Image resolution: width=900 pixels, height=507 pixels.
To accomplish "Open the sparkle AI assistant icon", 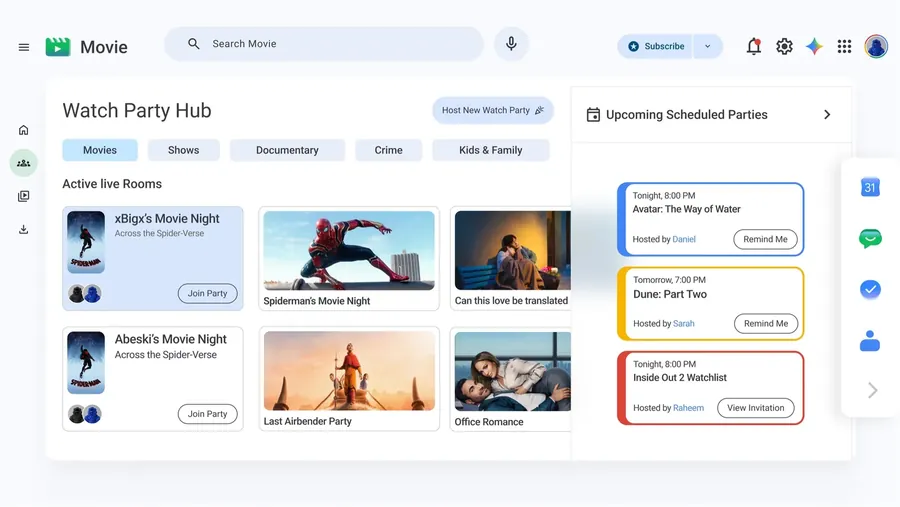I will point(814,46).
